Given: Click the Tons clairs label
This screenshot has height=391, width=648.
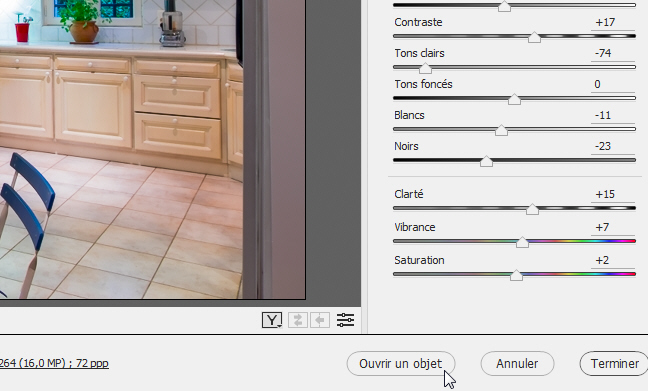Looking at the screenshot, I should pyautogui.click(x=419, y=53).
